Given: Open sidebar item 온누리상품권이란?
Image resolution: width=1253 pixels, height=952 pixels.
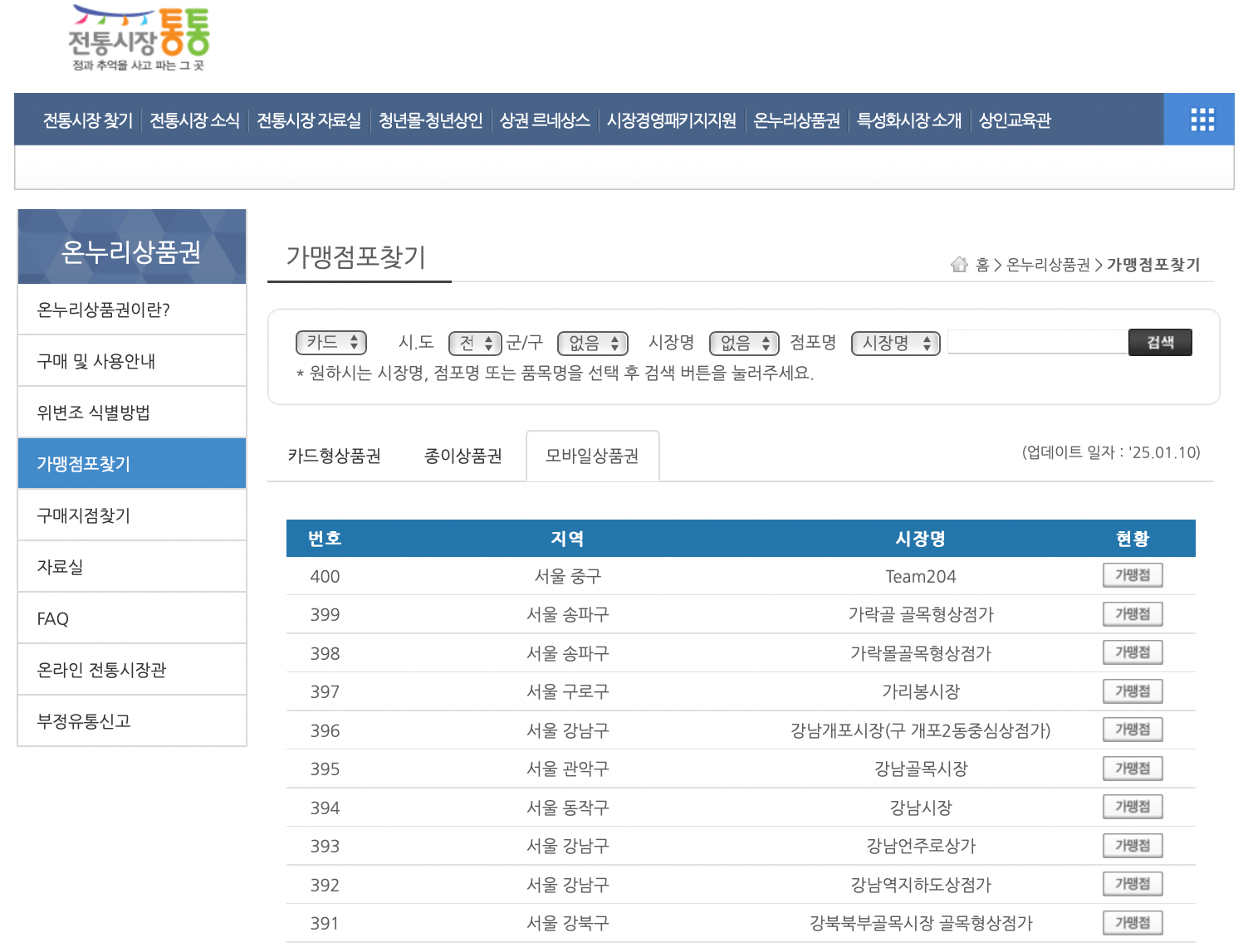Looking at the screenshot, I should [x=132, y=310].
